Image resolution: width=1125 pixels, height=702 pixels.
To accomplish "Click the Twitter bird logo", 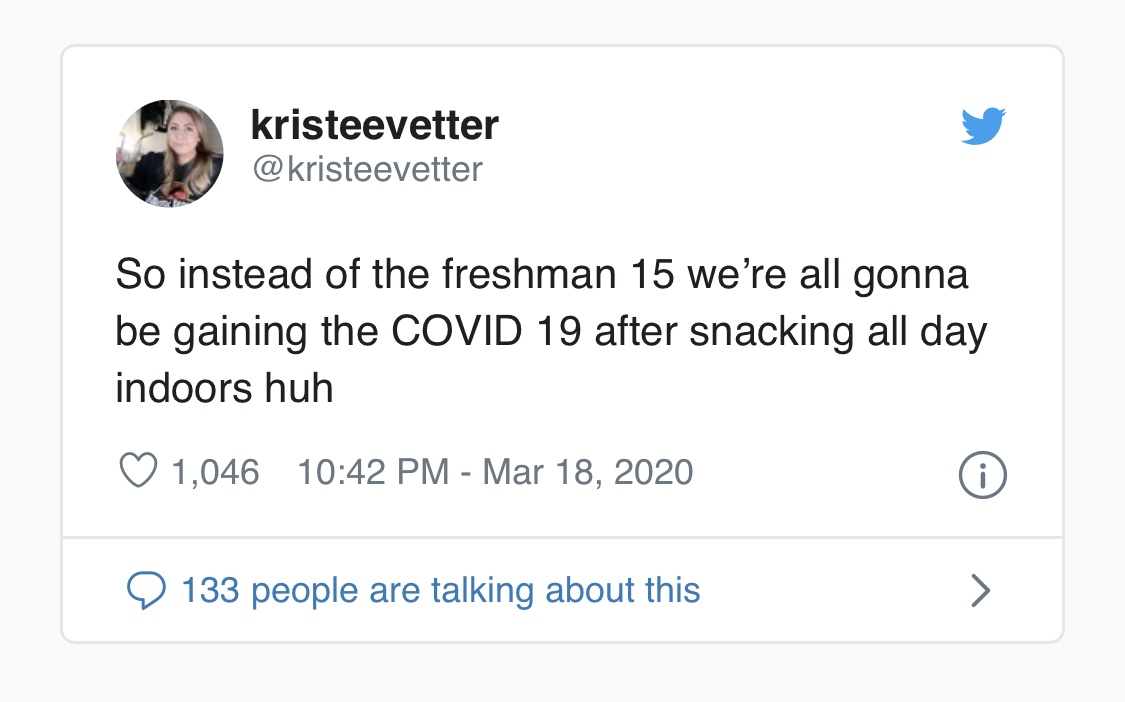I will coord(982,127).
